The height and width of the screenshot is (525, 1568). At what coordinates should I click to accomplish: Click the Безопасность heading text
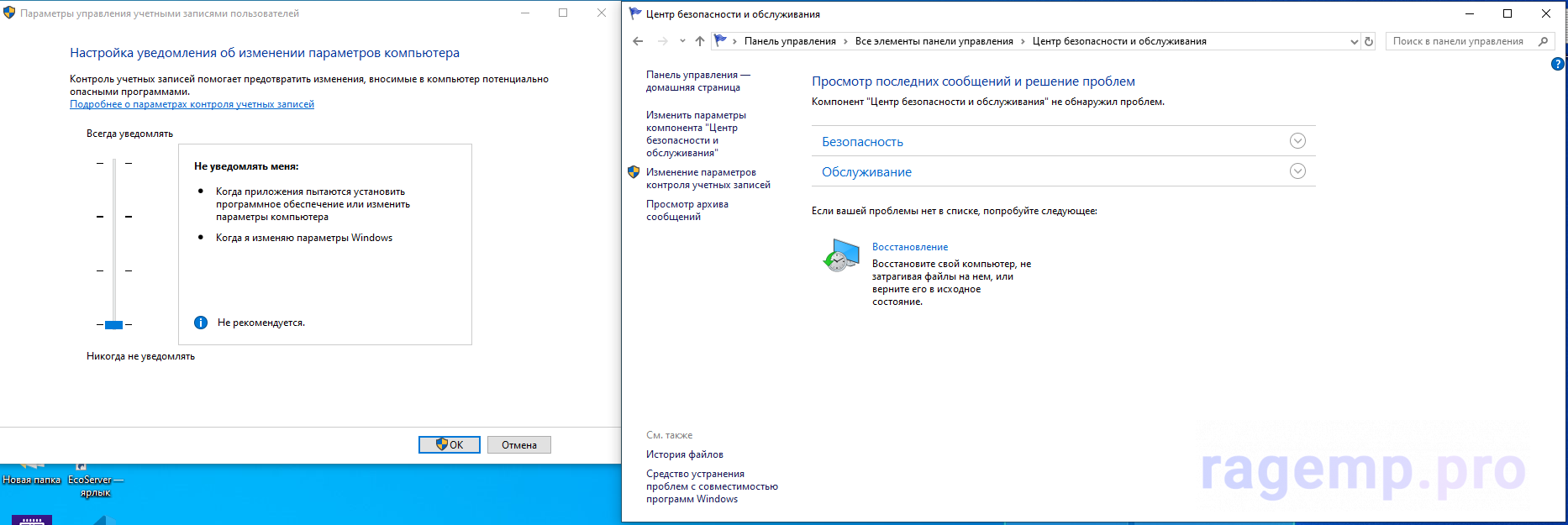point(862,142)
